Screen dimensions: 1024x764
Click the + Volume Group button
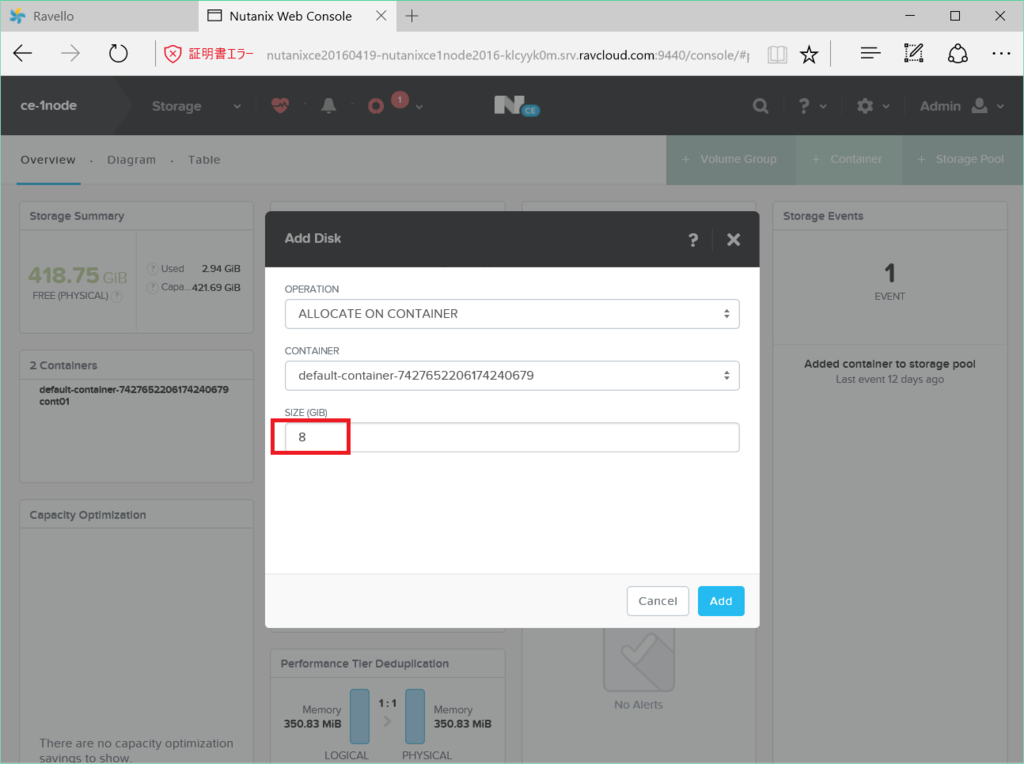click(730, 159)
